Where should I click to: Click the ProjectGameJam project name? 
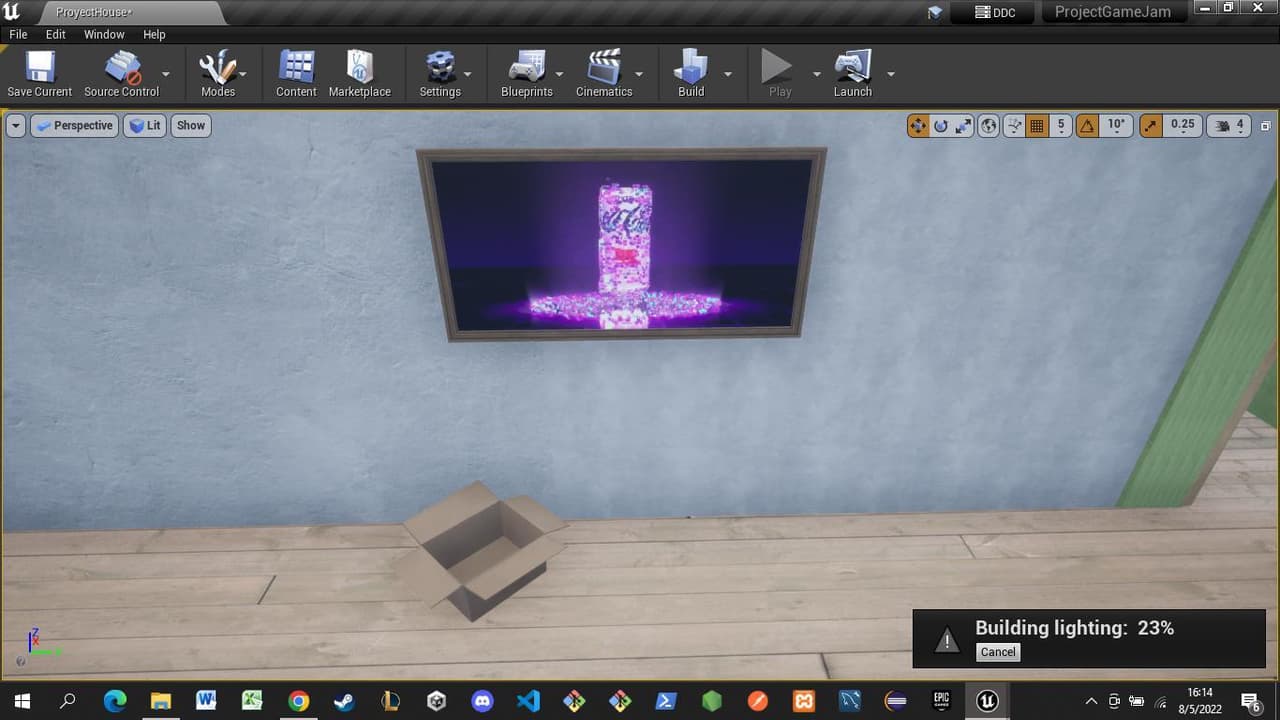tap(1113, 12)
